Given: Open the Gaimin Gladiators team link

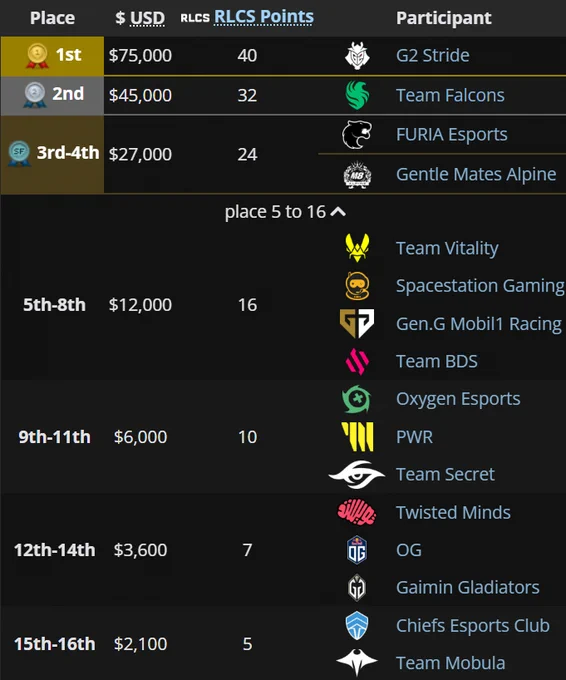Looking at the screenshot, I should tap(468, 587).
